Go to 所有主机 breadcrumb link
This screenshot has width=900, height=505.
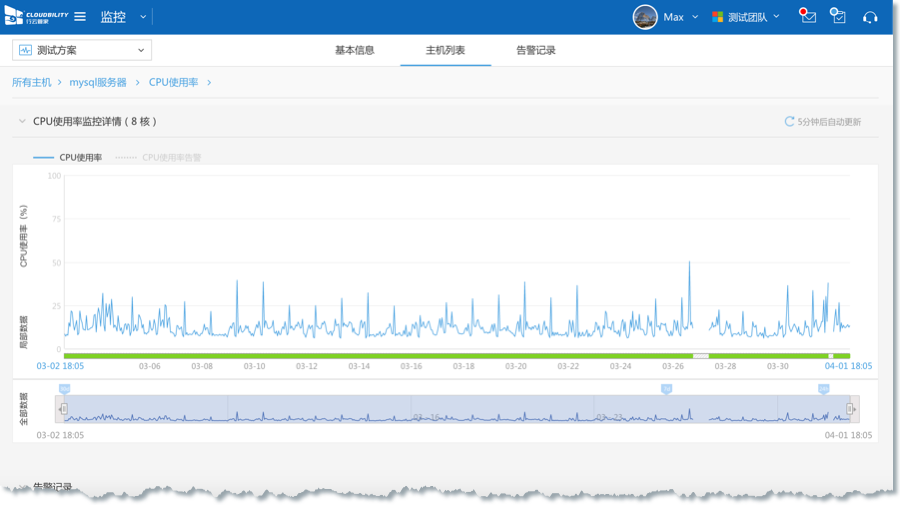31,82
